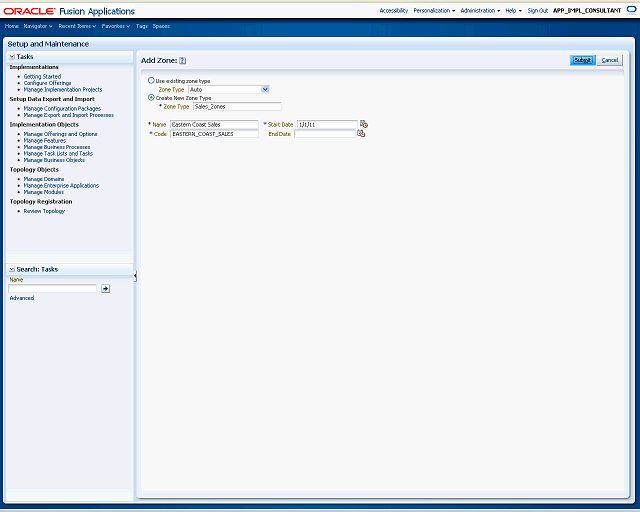Open the Favorites menu
The width and height of the screenshot is (640, 512).
coord(116,26)
